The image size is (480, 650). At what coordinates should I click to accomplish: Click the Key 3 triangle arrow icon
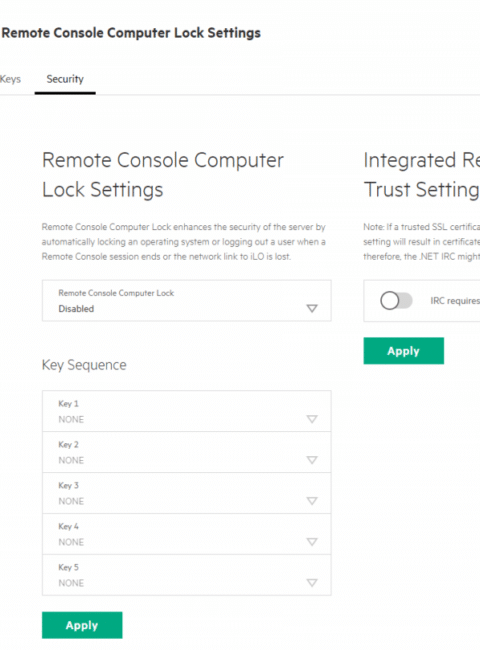click(x=312, y=501)
